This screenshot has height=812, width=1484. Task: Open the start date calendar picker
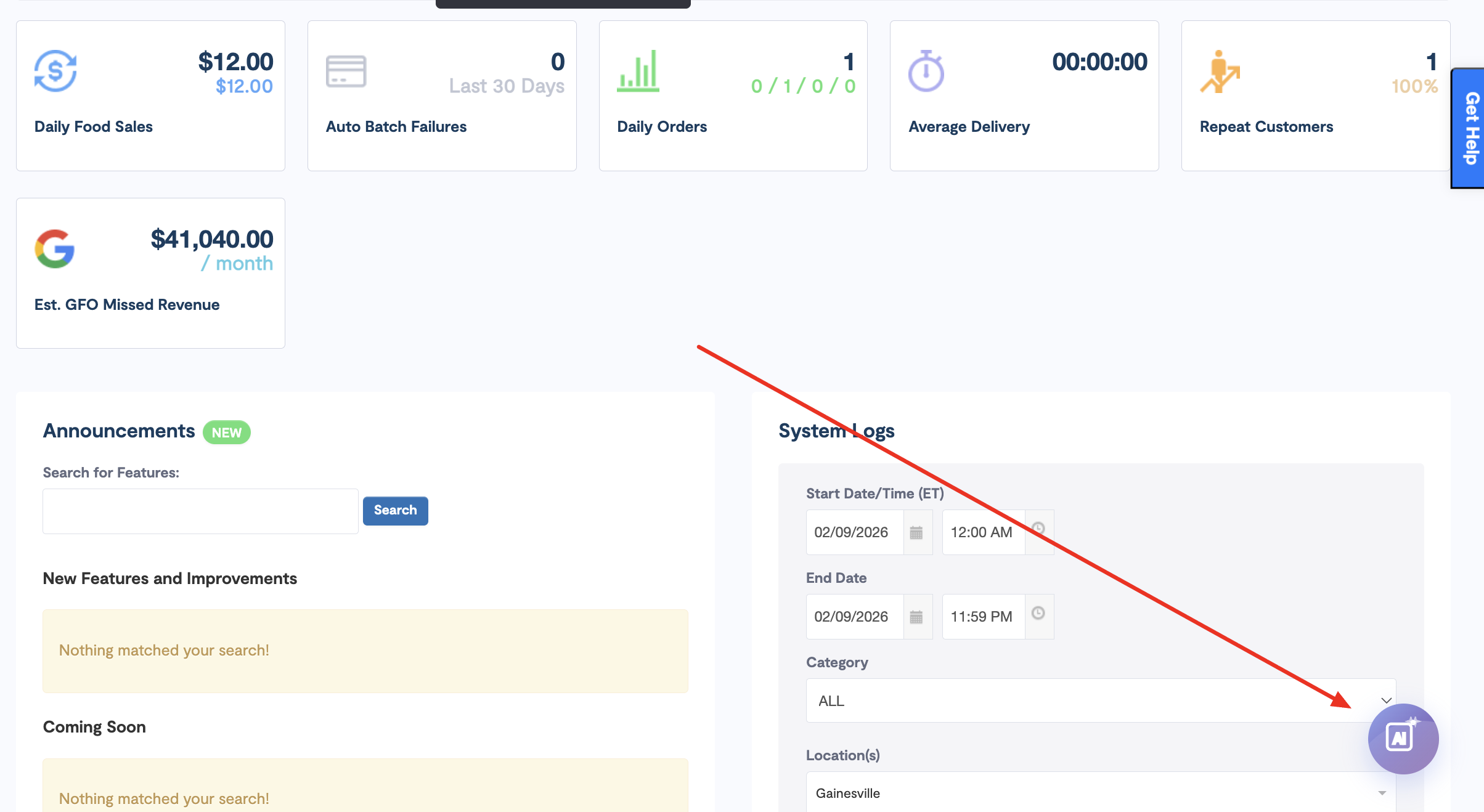point(916,532)
